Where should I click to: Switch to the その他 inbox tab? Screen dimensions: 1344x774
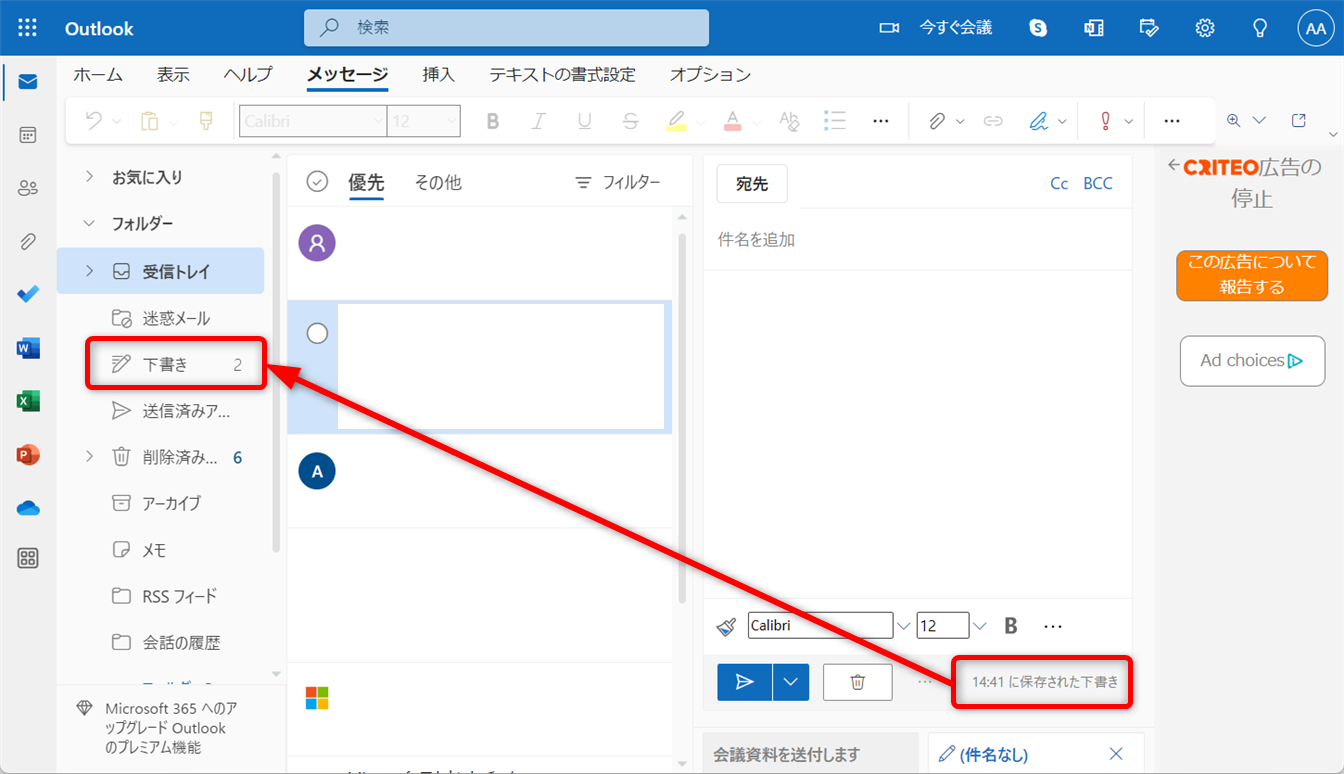pos(438,183)
